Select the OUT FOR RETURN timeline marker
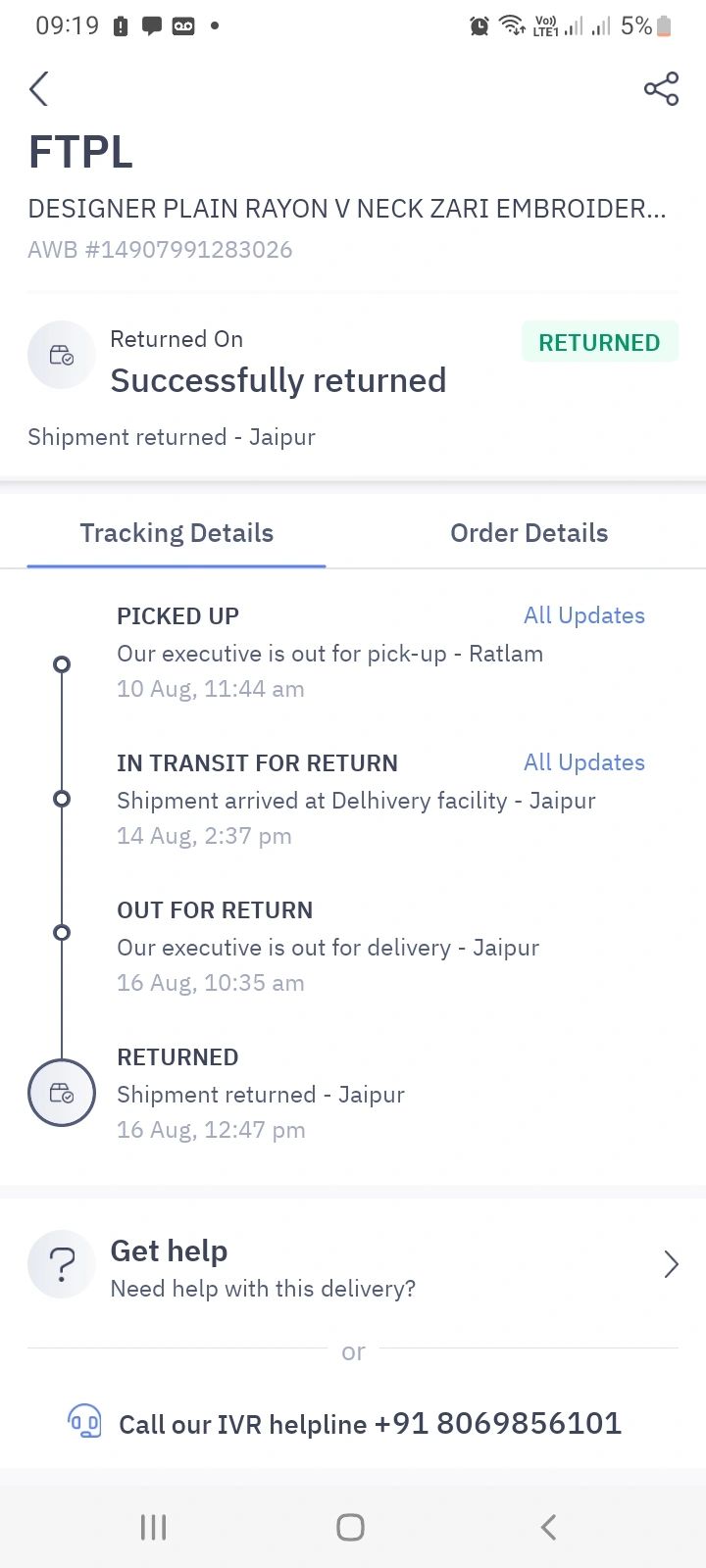Viewport: 706px width, 1568px height. pos(62,932)
